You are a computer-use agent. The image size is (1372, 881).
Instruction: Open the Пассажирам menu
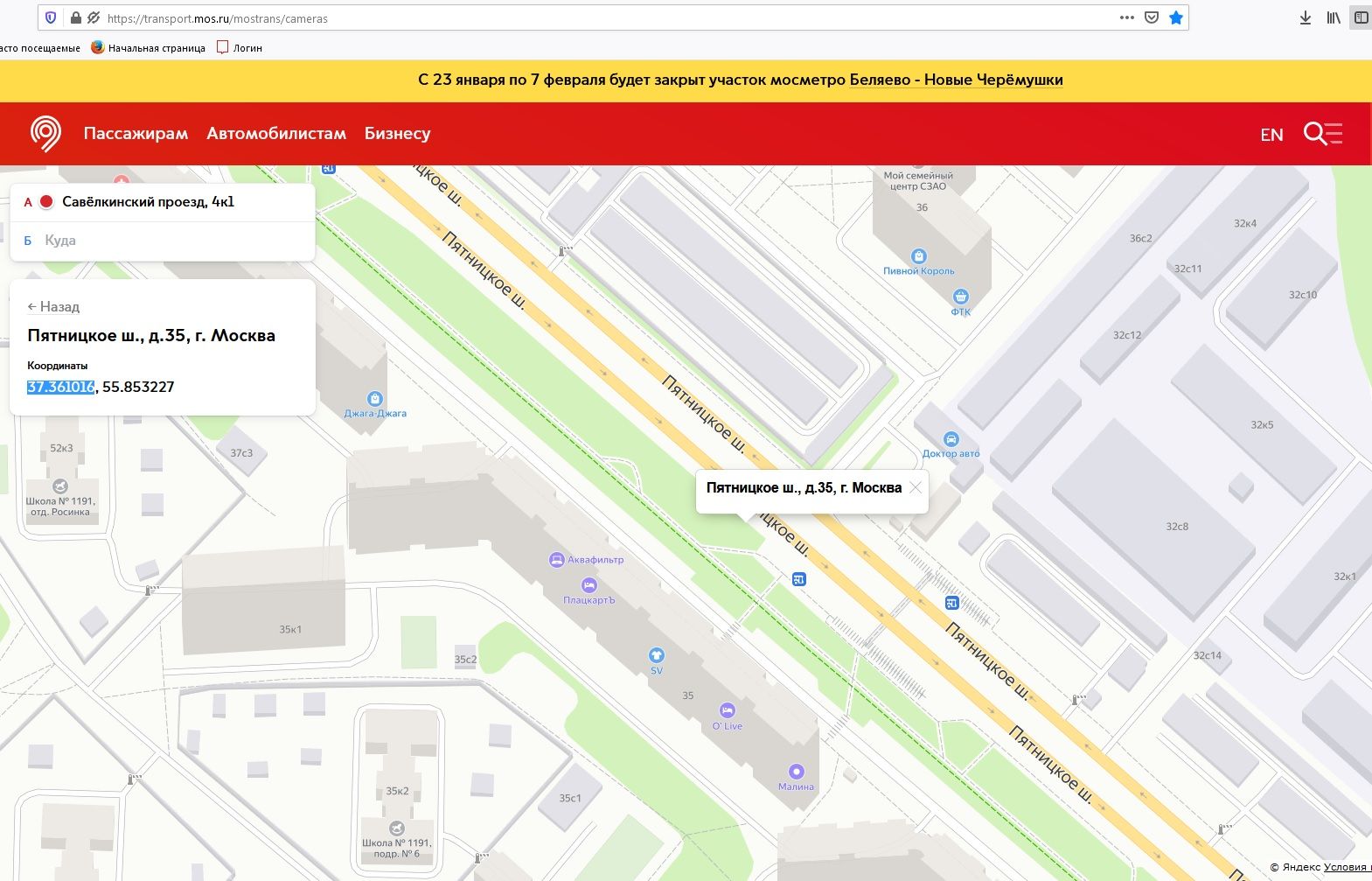pyautogui.click(x=136, y=134)
